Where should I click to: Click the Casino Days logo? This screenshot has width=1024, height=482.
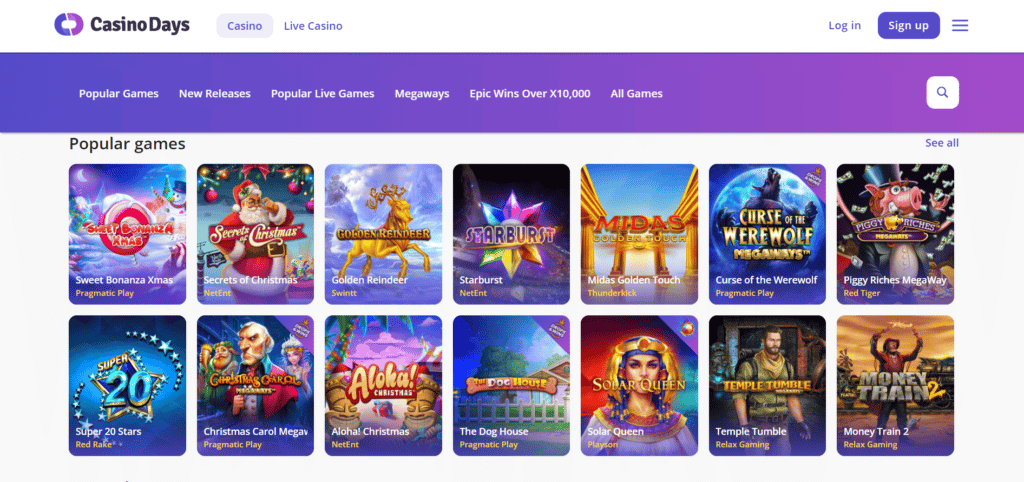tap(121, 25)
